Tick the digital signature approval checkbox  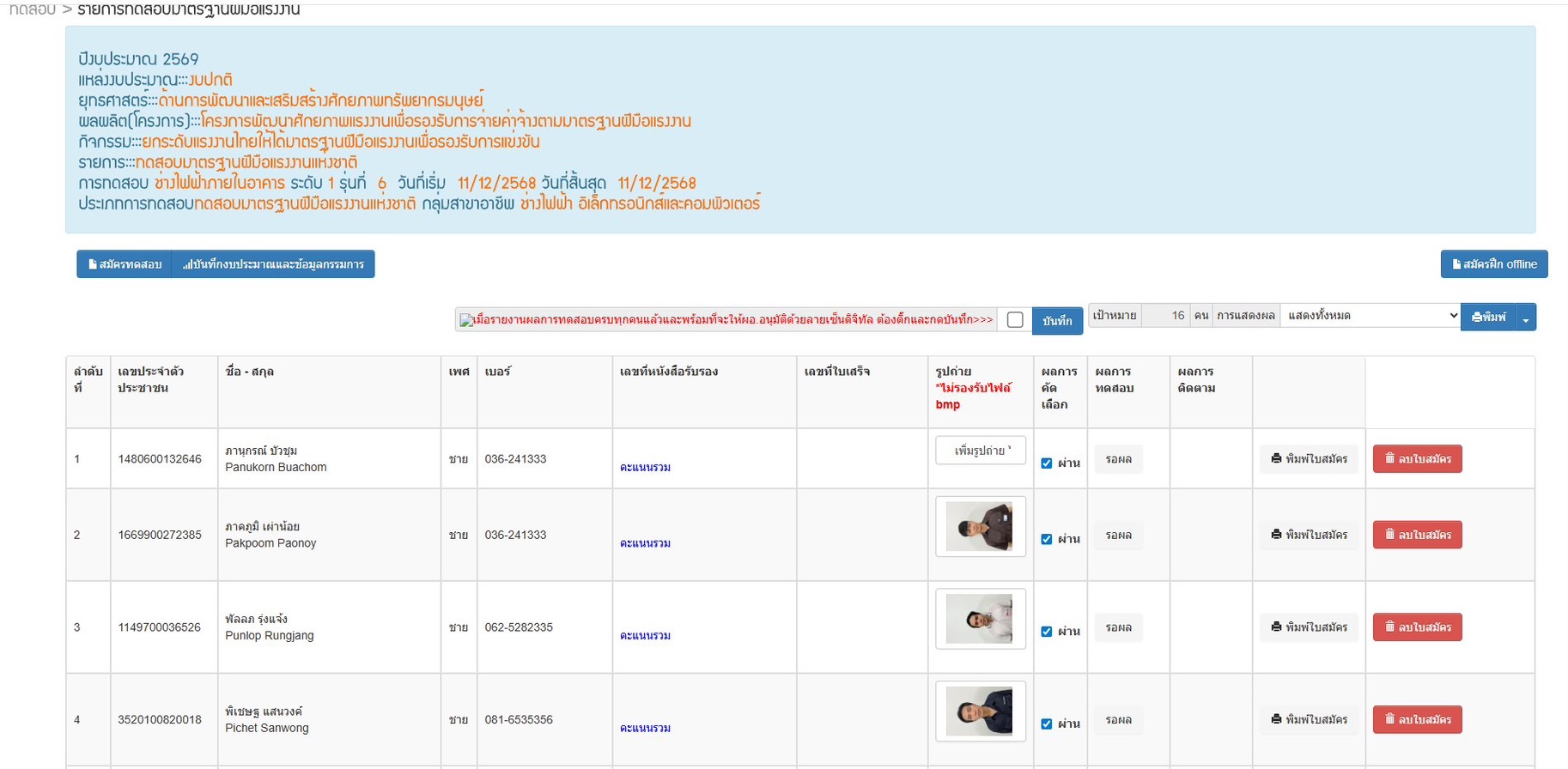point(1015,320)
